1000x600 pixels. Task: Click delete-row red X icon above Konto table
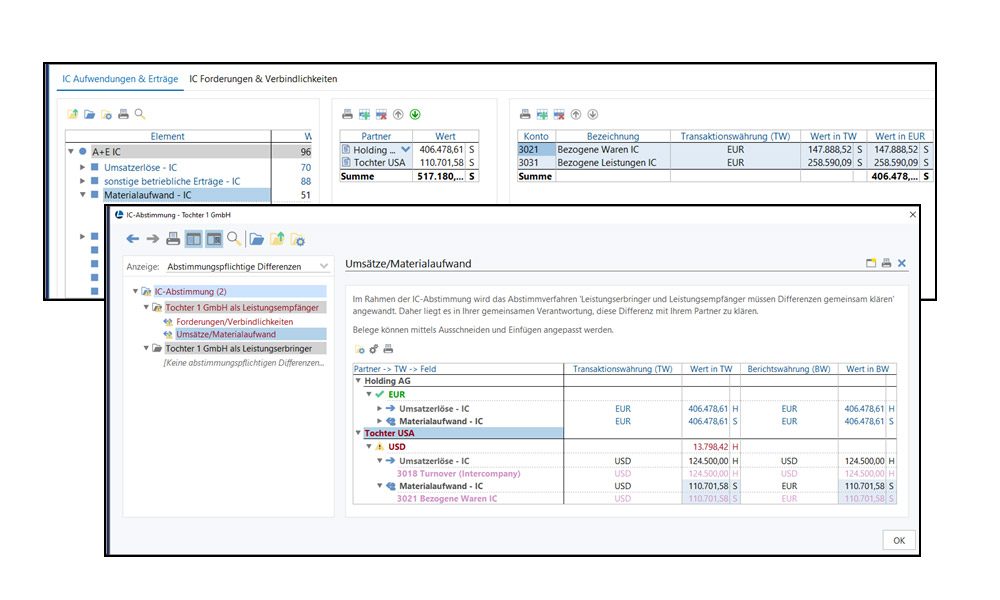coord(559,115)
